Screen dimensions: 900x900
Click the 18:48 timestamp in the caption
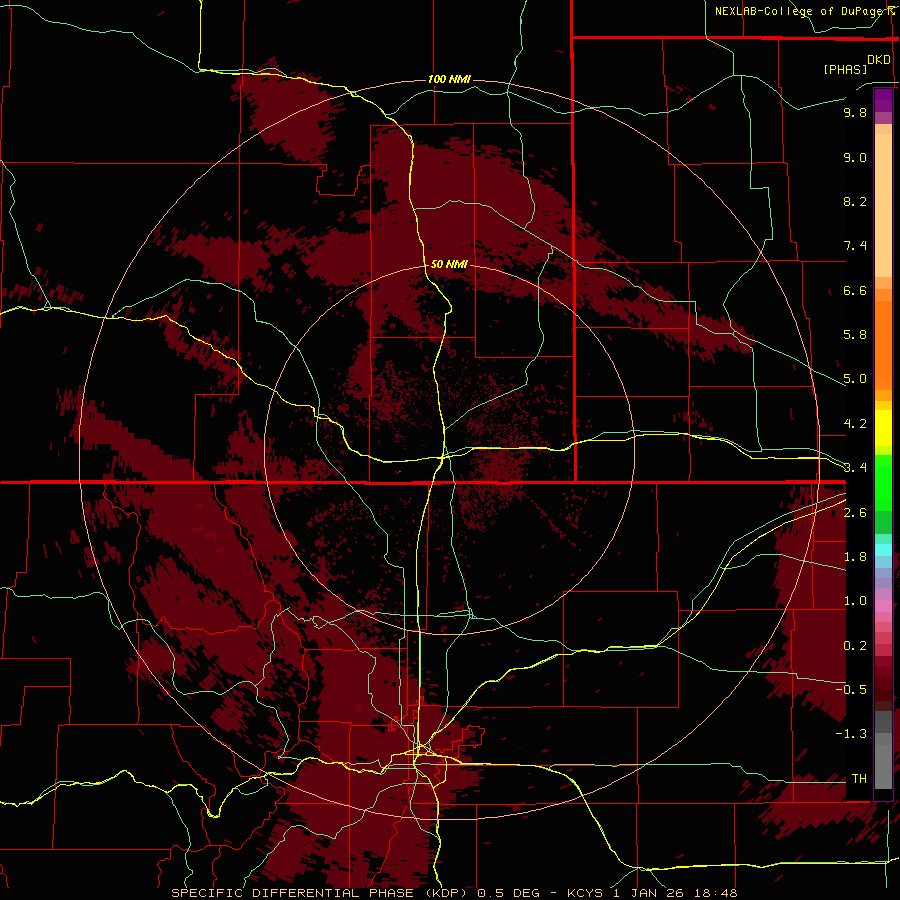[717, 893]
